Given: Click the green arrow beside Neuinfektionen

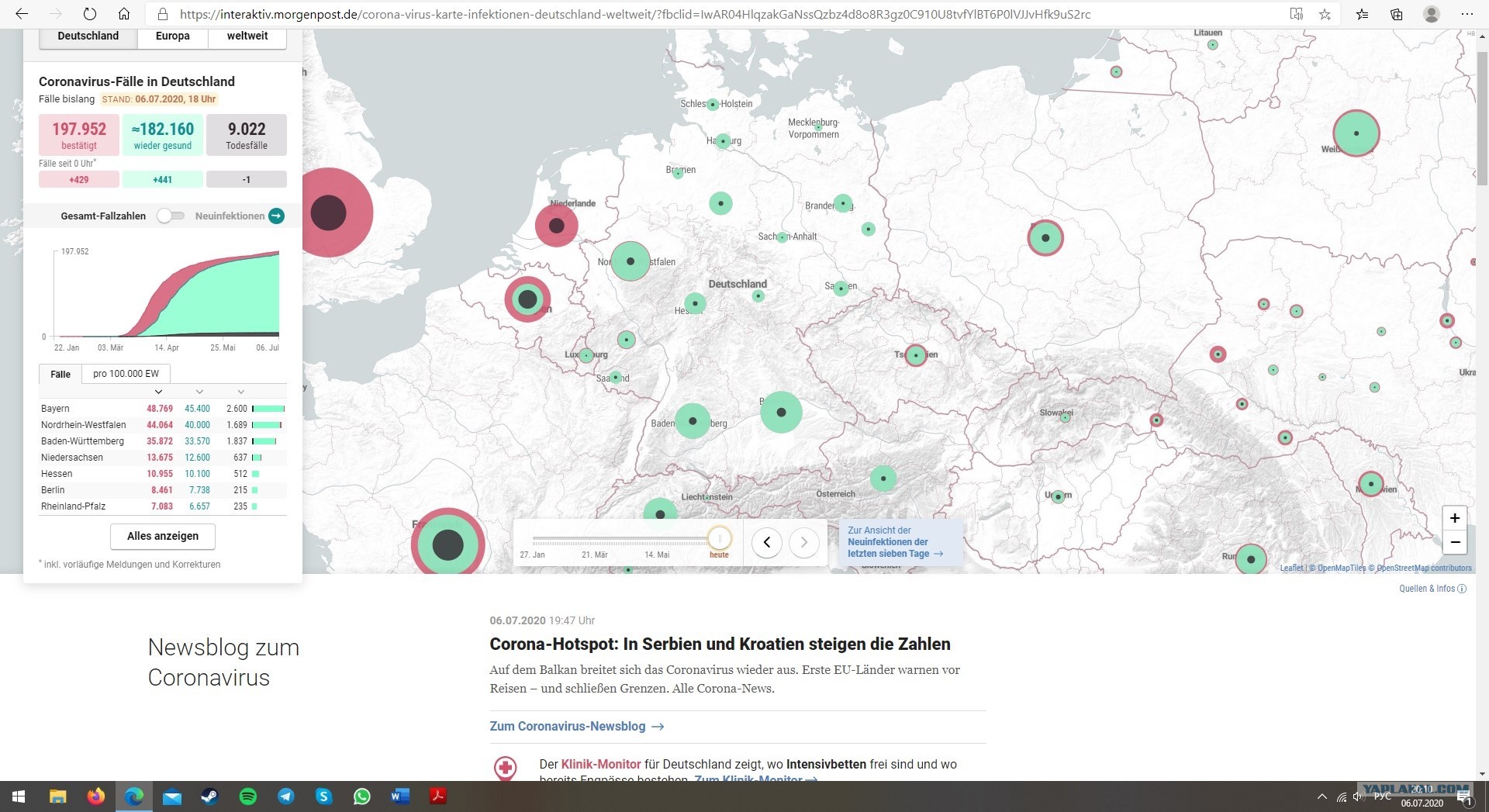Looking at the screenshot, I should tap(277, 216).
